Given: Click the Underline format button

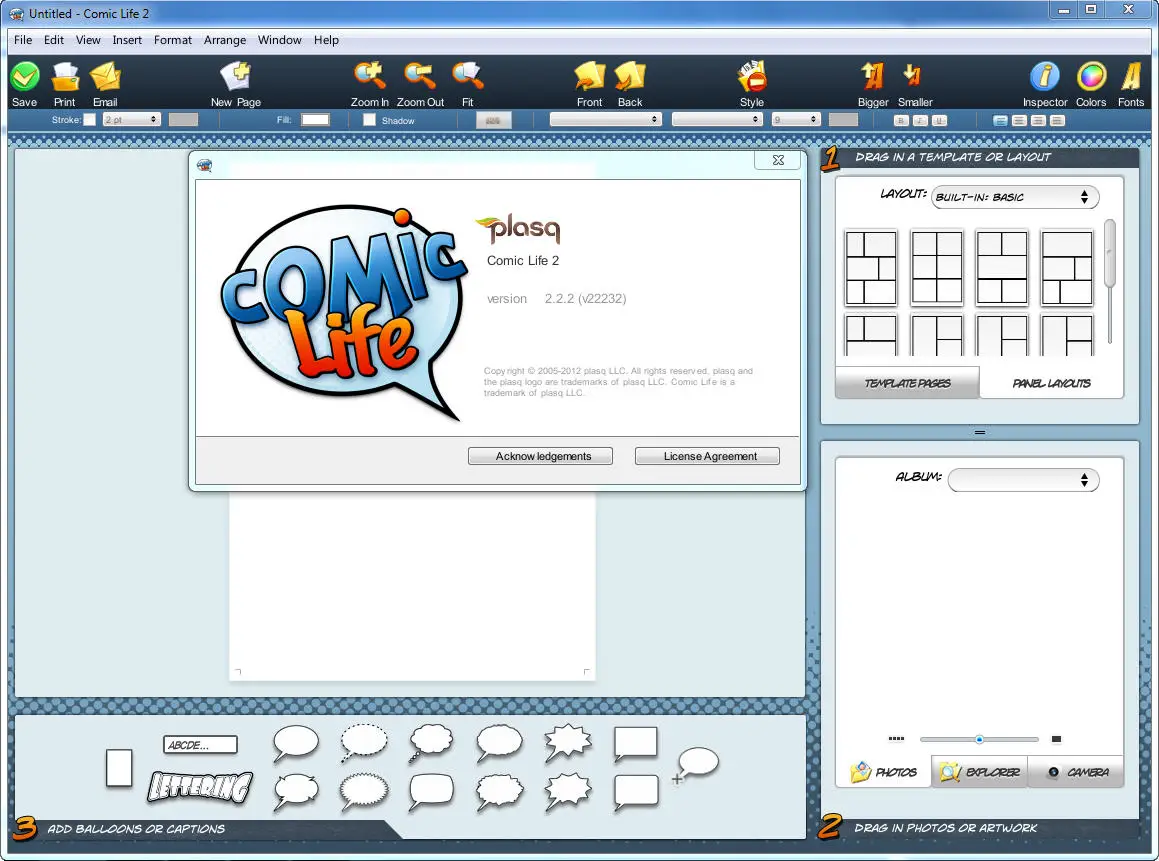Looking at the screenshot, I should (939, 120).
